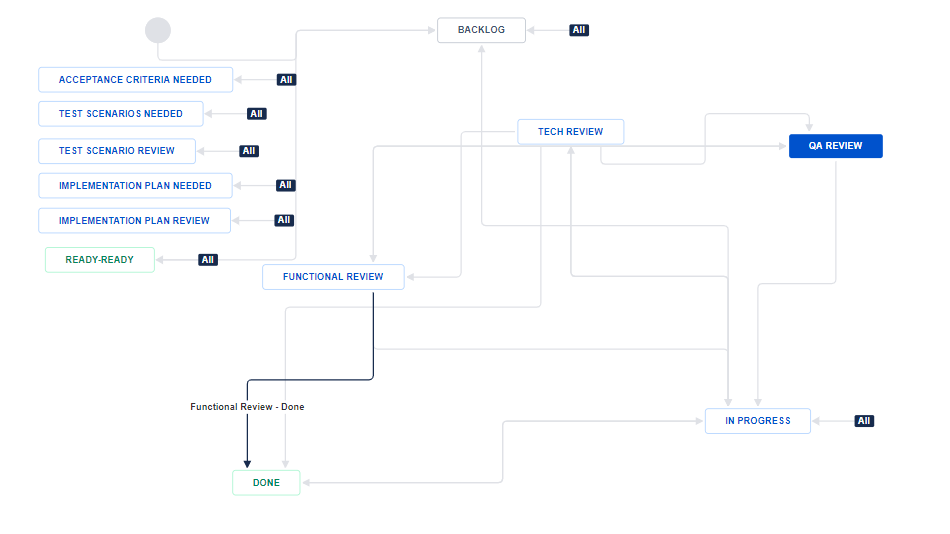Click All badge next to ACCEPTANCE CRITERIA NEEDED

coord(286,80)
